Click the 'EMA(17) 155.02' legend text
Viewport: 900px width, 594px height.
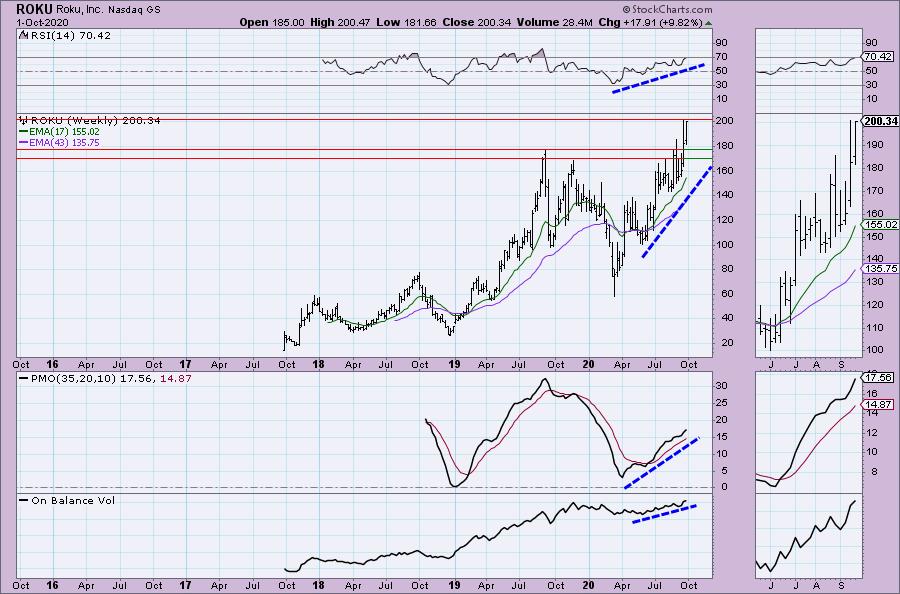(64, 131)
